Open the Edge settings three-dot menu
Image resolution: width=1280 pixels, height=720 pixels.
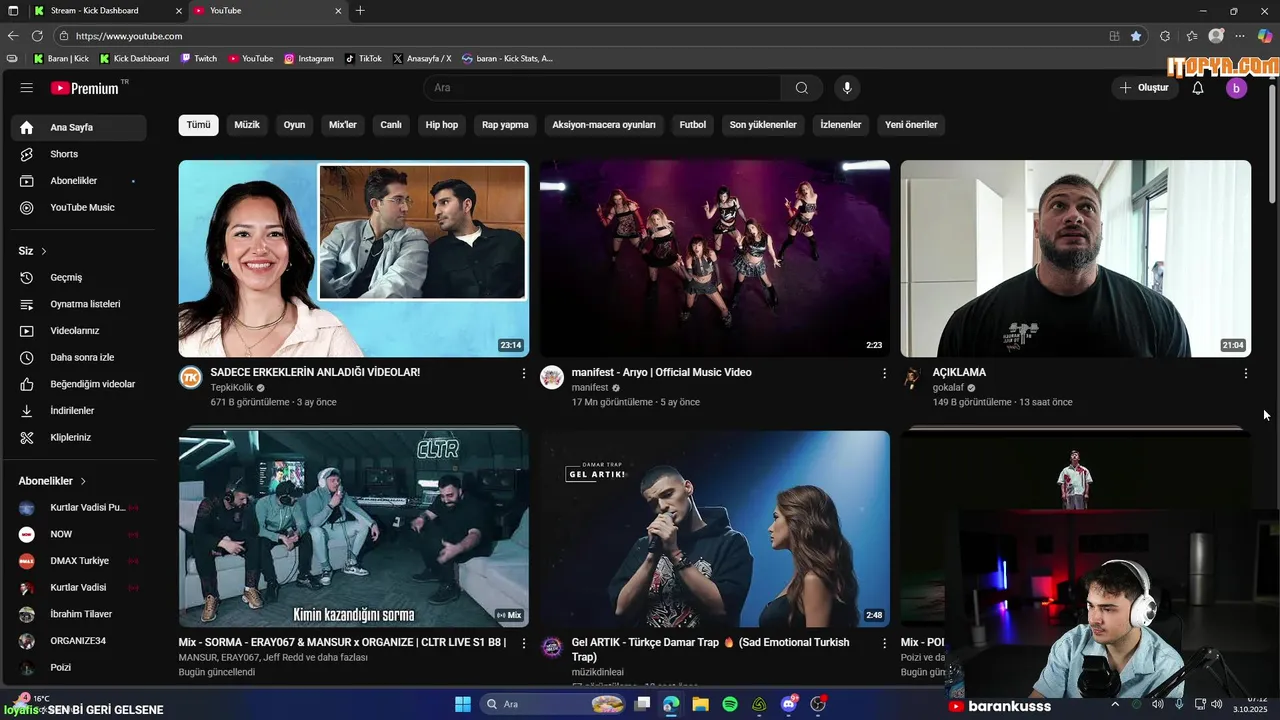point(1240,36)
